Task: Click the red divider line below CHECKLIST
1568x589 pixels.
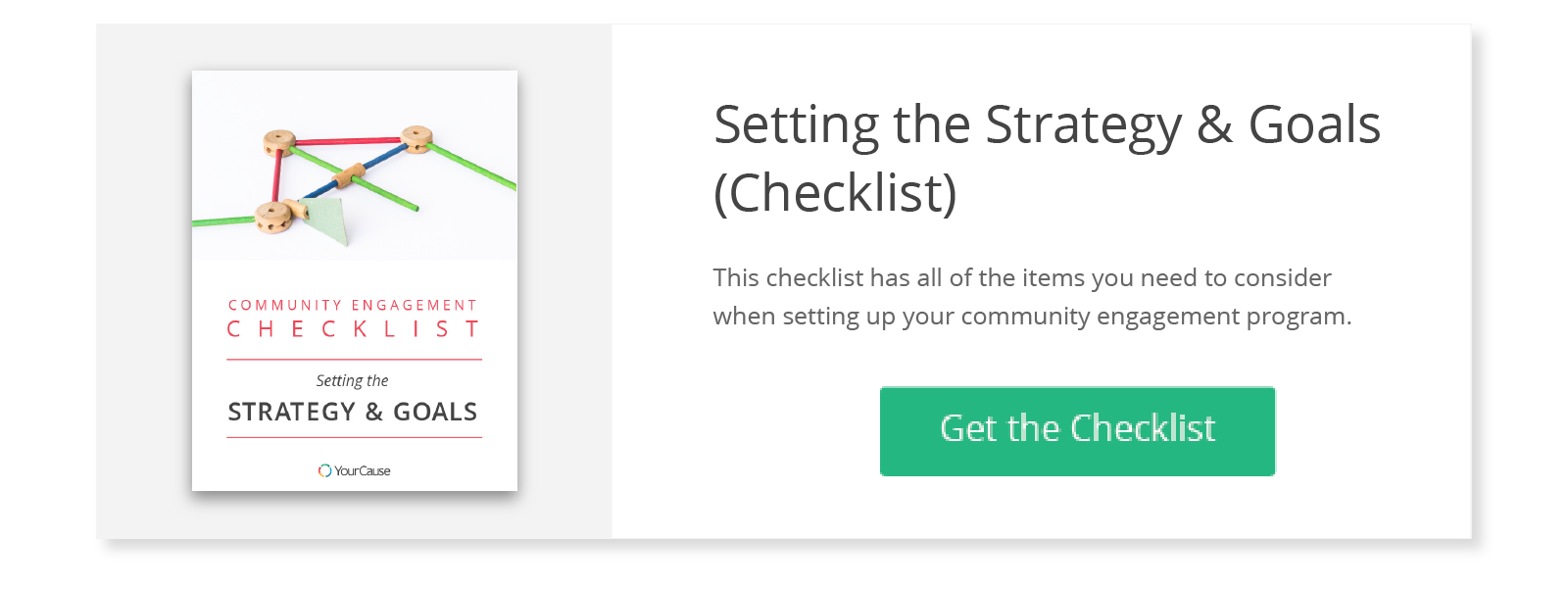Action: (x=354, y=360)
